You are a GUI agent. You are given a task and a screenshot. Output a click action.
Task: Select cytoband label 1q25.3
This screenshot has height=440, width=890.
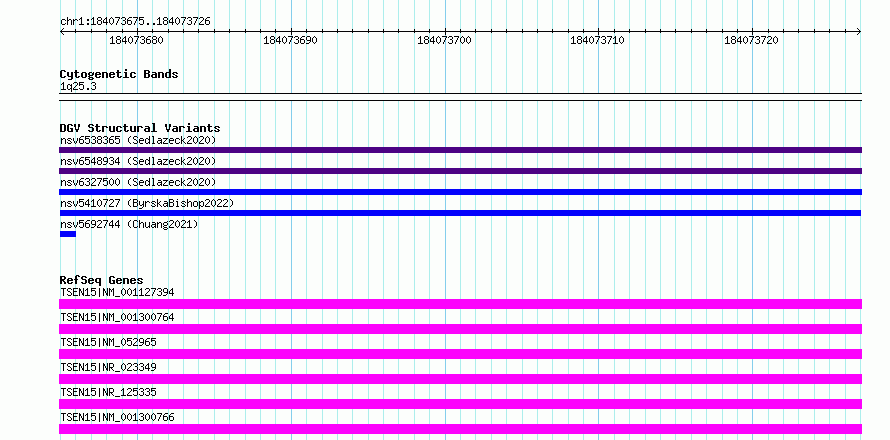(78, 87)
